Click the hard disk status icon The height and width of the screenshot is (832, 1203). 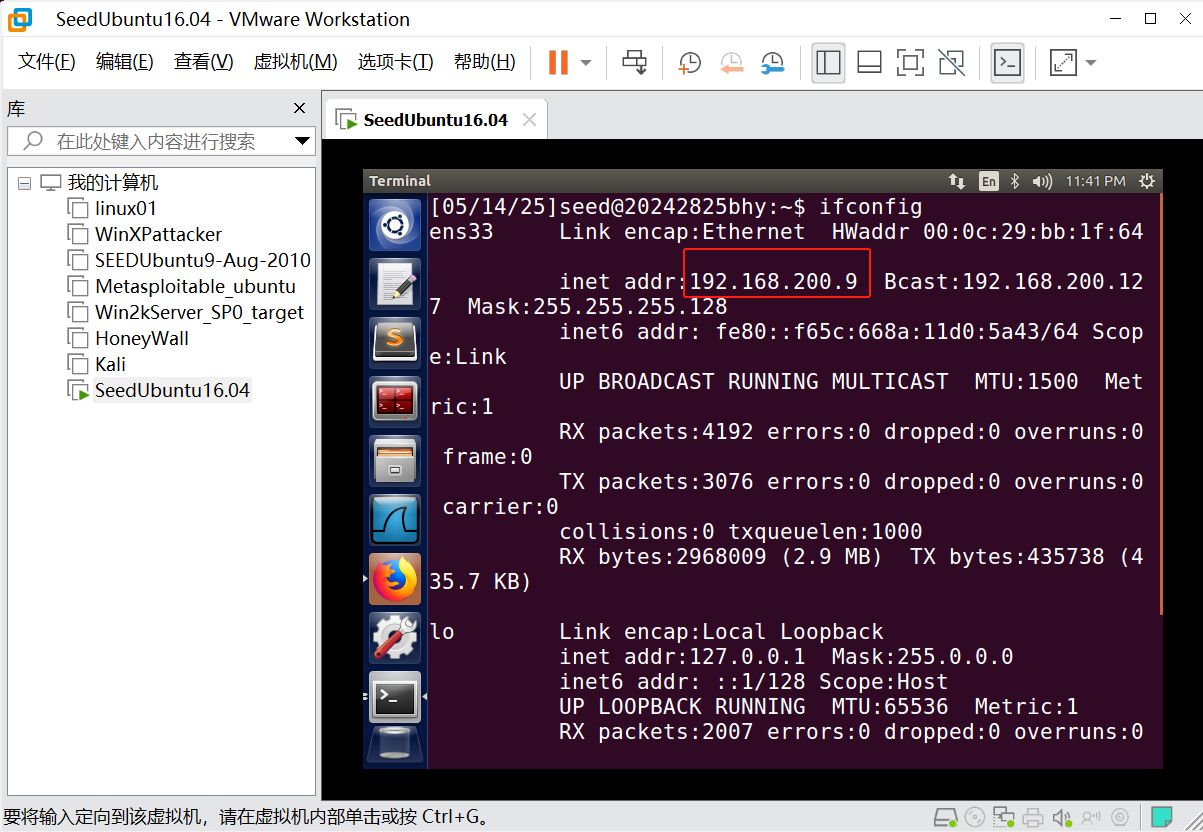point(944,817)
